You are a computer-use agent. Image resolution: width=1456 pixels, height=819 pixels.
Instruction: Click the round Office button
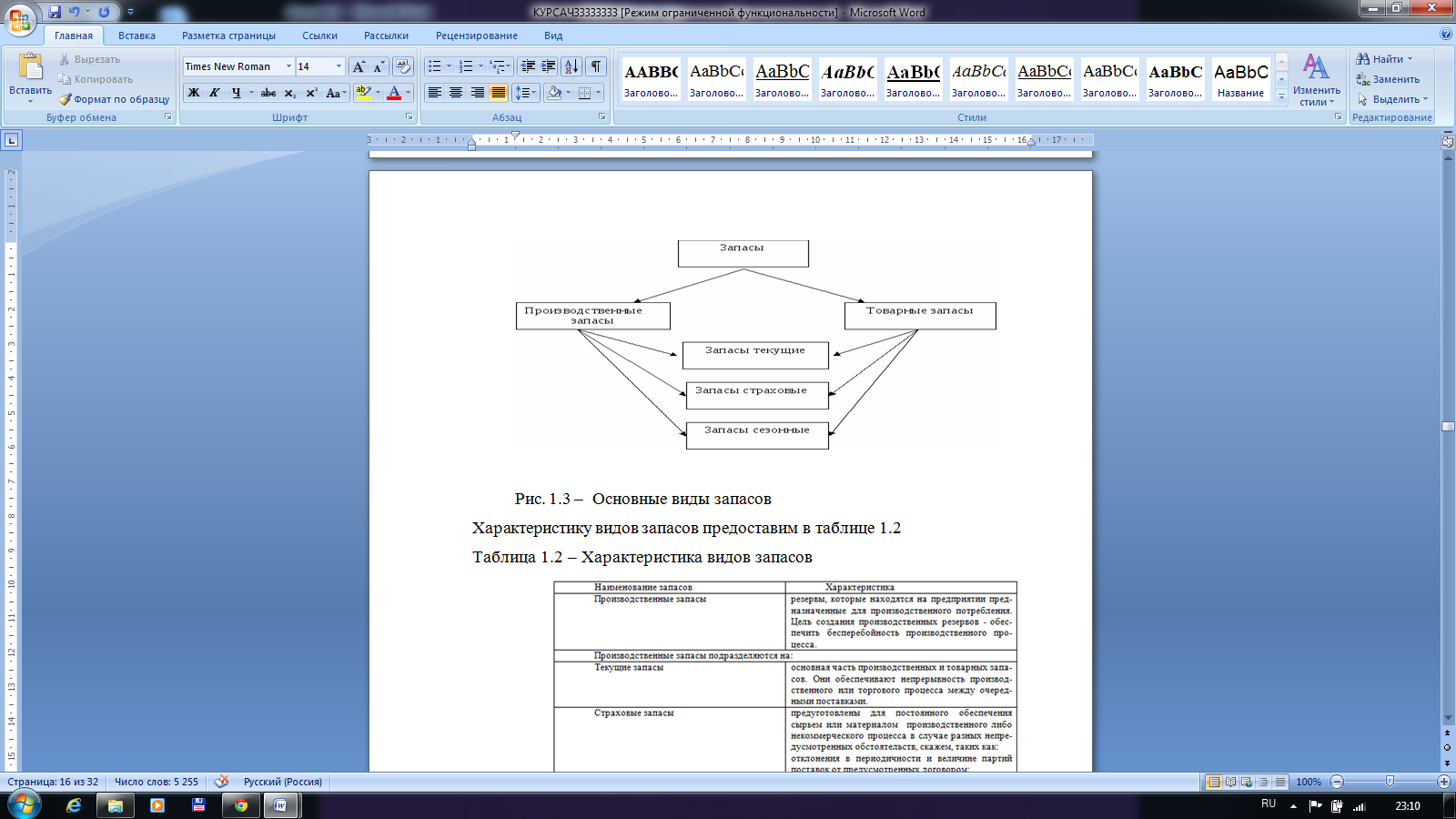click(20, 19)
